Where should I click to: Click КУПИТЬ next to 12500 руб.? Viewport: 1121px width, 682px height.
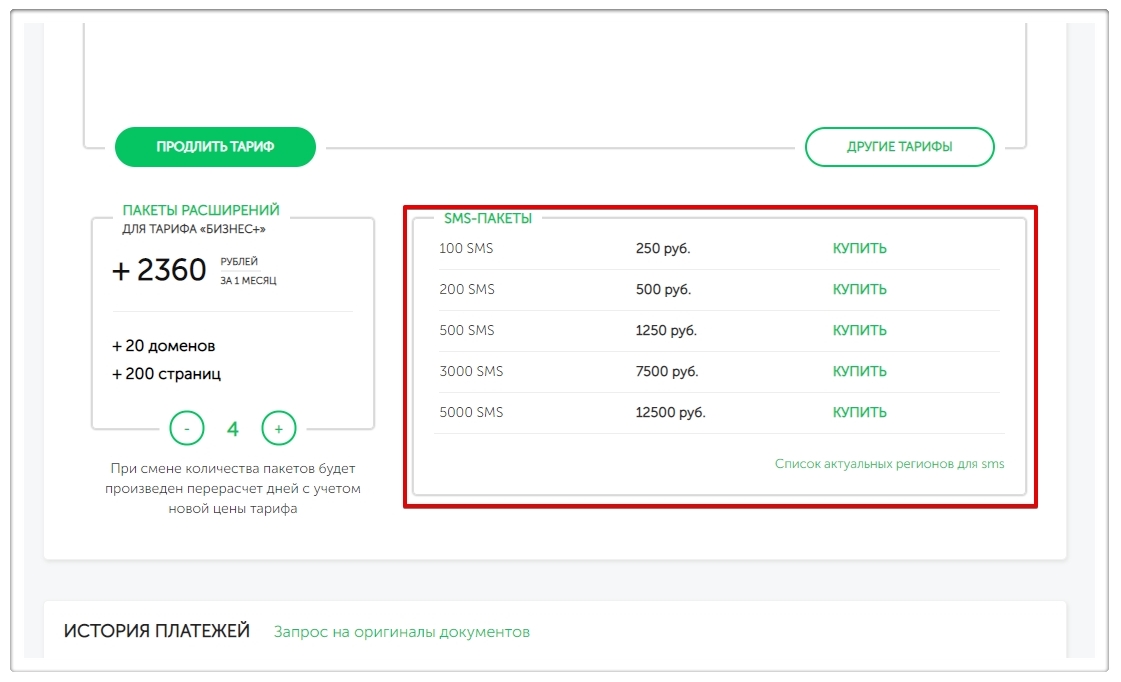859,413
